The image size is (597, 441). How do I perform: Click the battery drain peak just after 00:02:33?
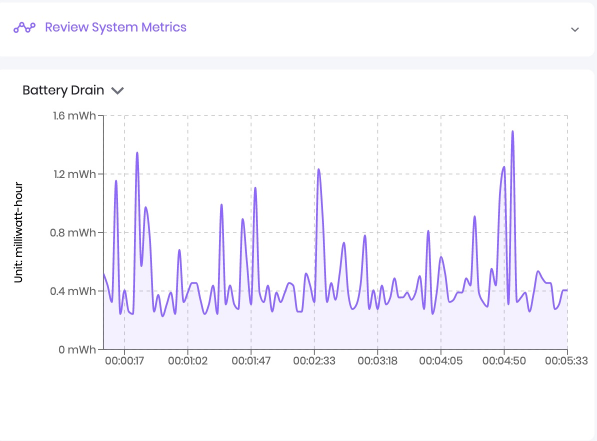click(319, 169)
